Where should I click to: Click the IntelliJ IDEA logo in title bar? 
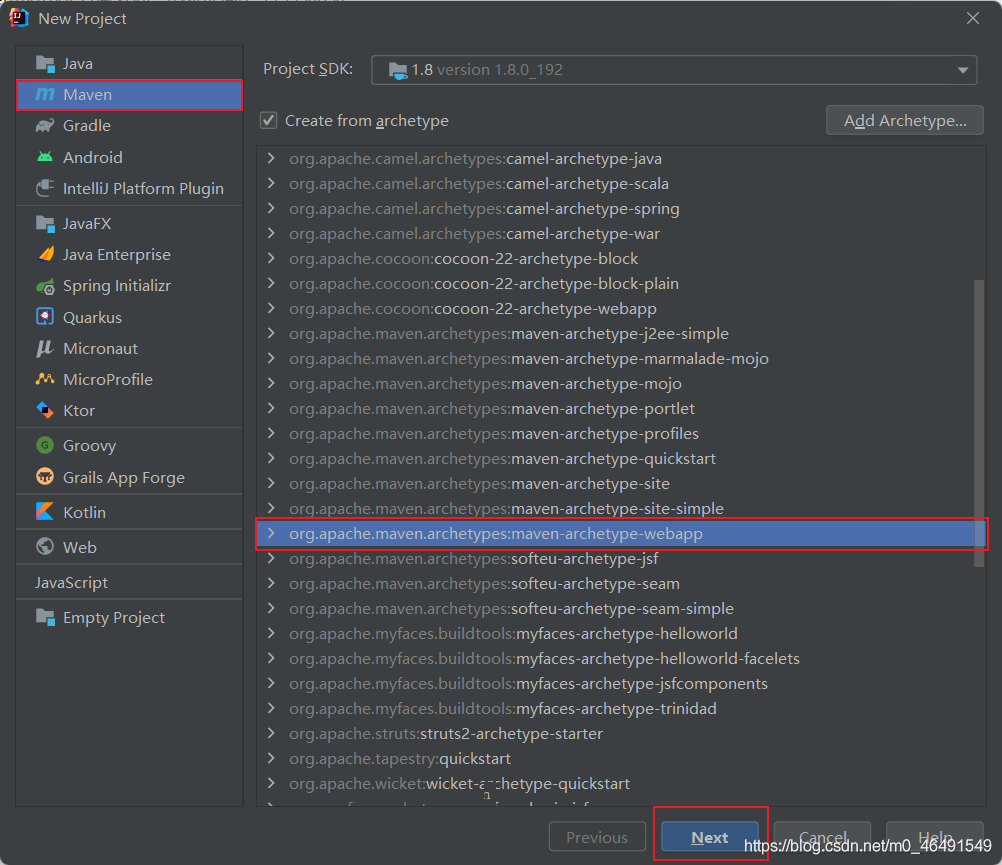point(19,18)
